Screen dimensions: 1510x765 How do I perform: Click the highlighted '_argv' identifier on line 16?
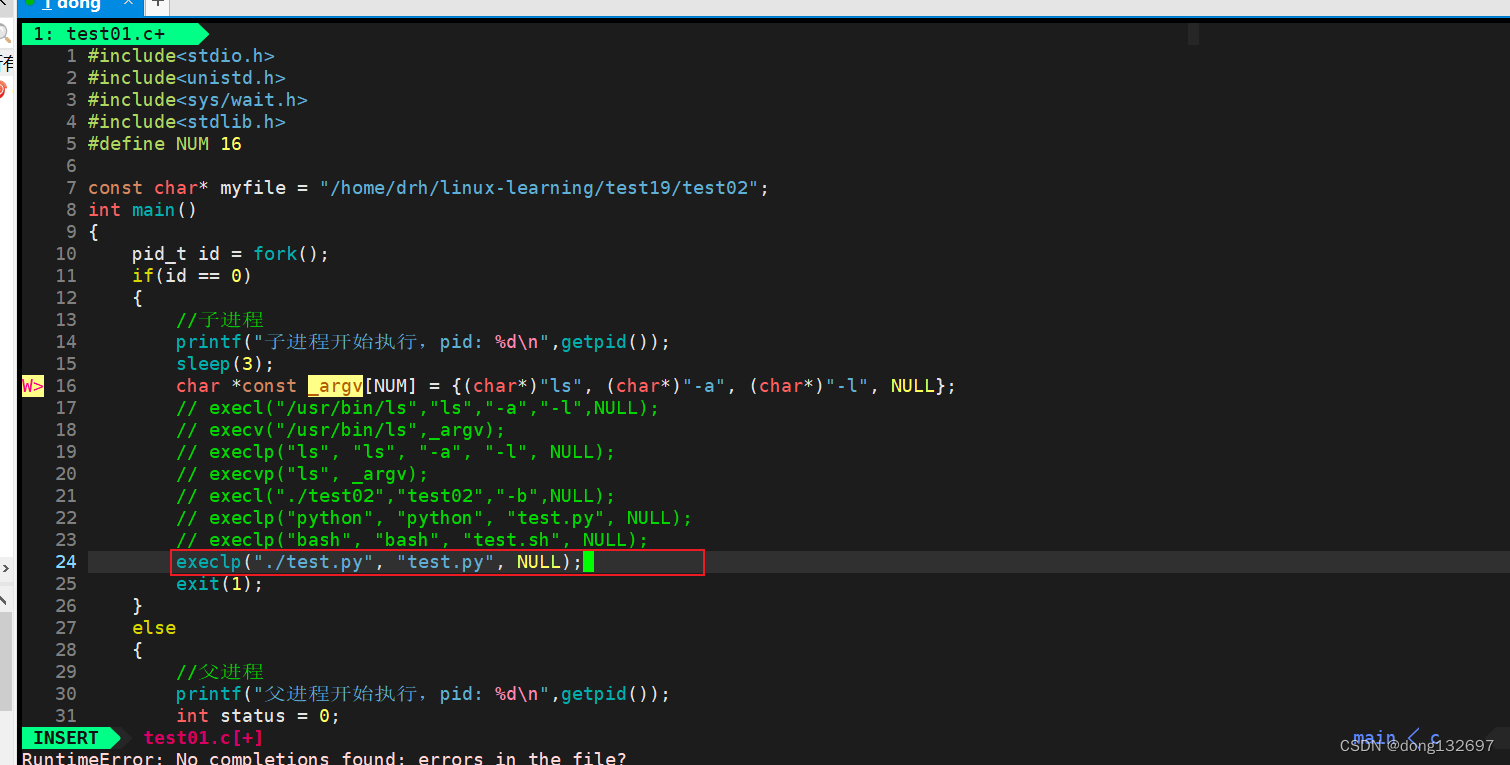[x=335, y=386]
